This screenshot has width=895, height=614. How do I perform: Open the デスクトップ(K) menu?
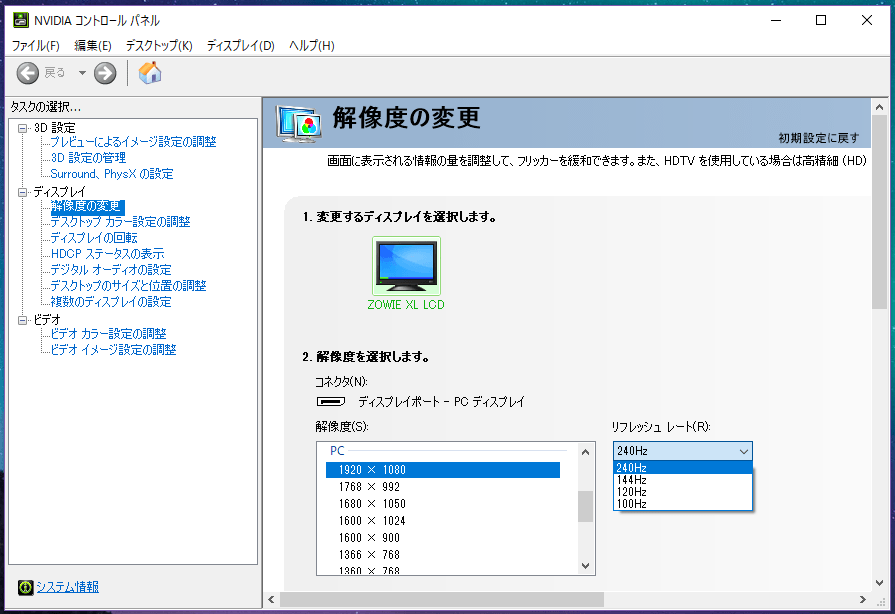coord(159,46)
